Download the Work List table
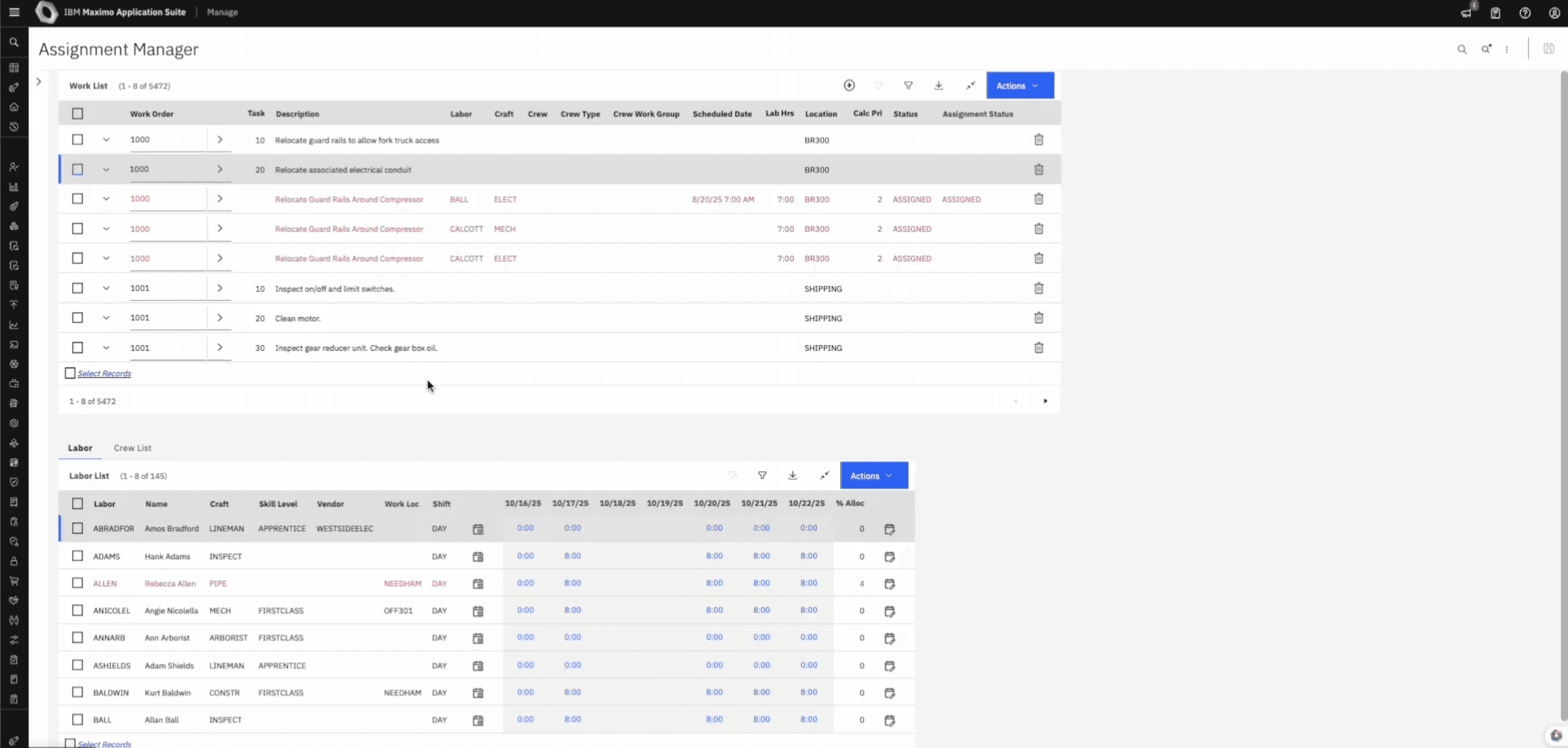Viewport: 1568px width, 748px height. tap(938, 85)
